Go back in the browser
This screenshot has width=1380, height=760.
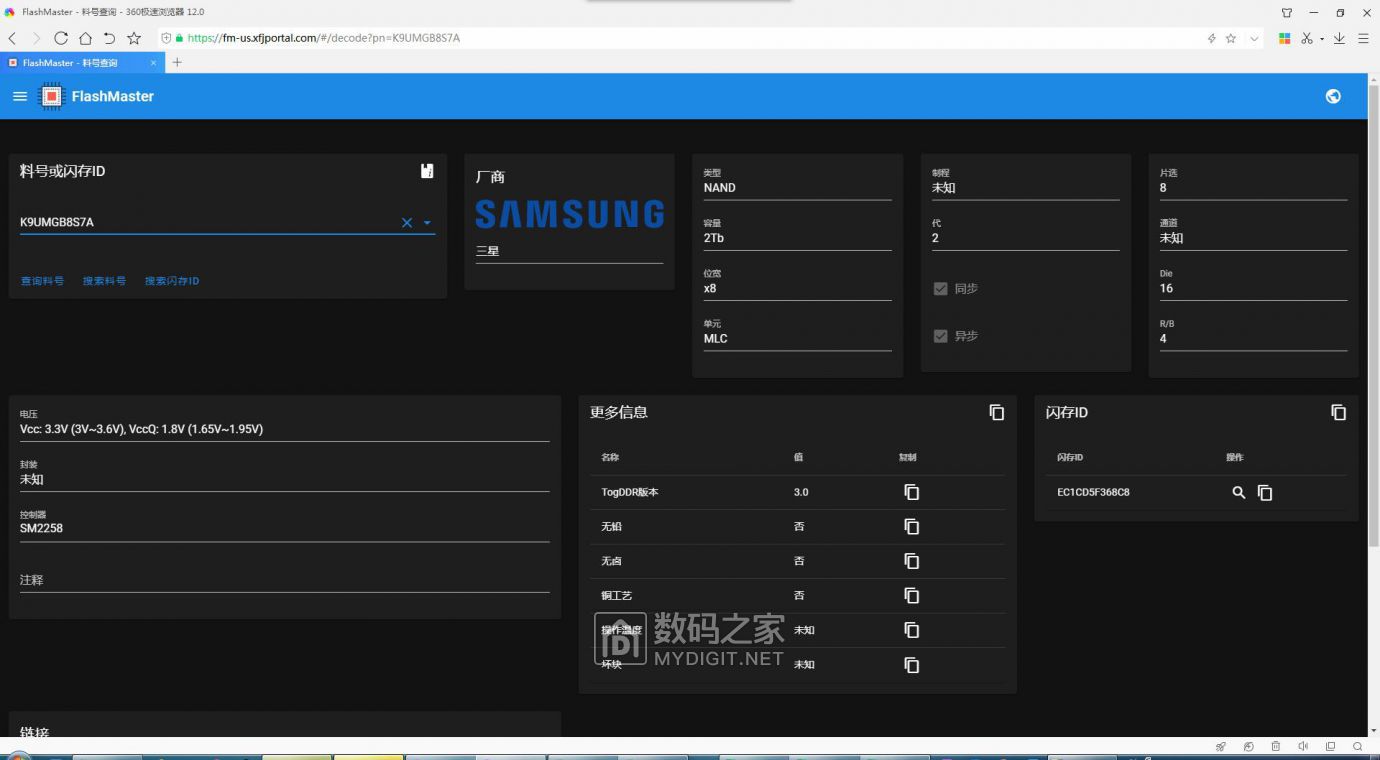click(x=12, y=38)
